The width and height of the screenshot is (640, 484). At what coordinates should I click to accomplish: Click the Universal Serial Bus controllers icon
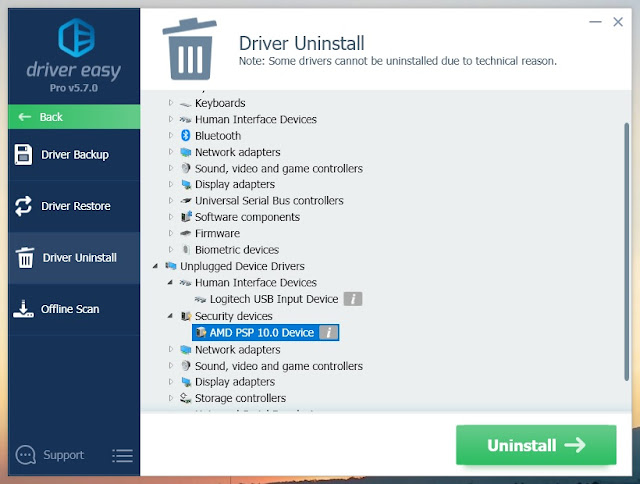(185, 201)
